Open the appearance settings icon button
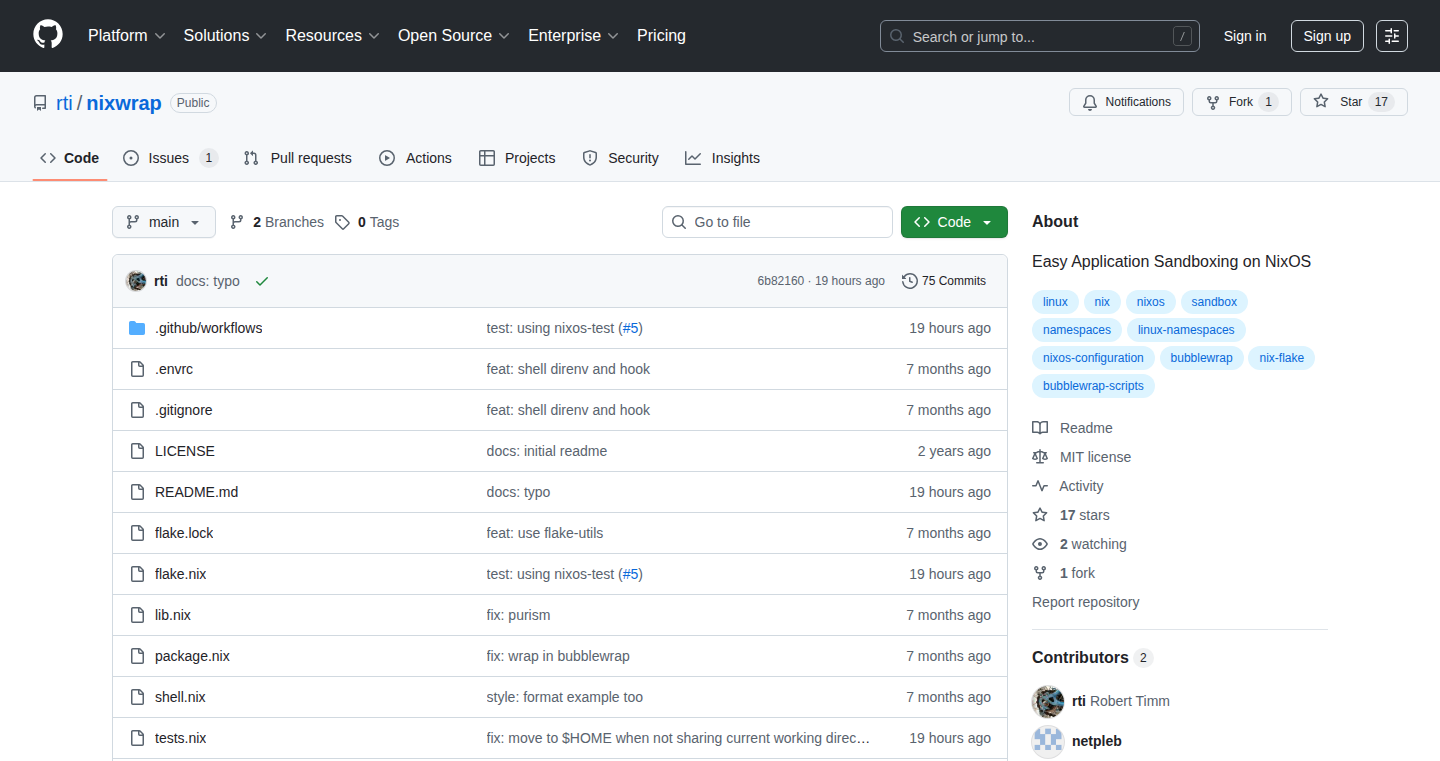This screenshot has height=761, width=1440. (x=1392, y=36)
